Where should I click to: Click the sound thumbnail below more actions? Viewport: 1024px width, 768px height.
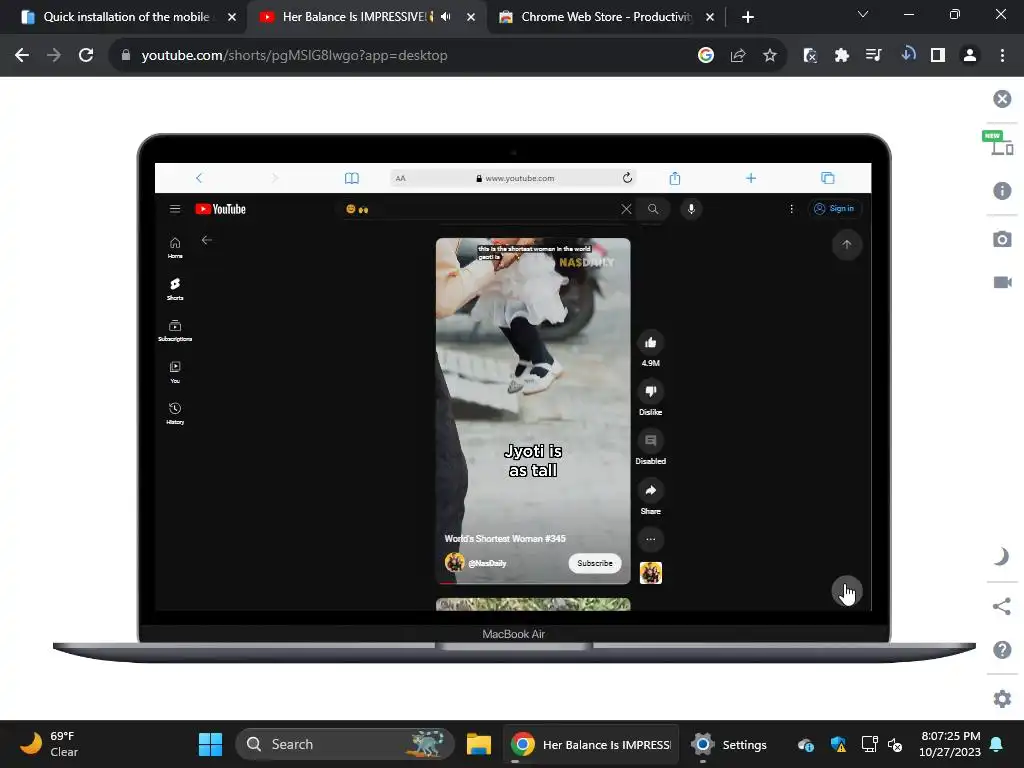650,573
